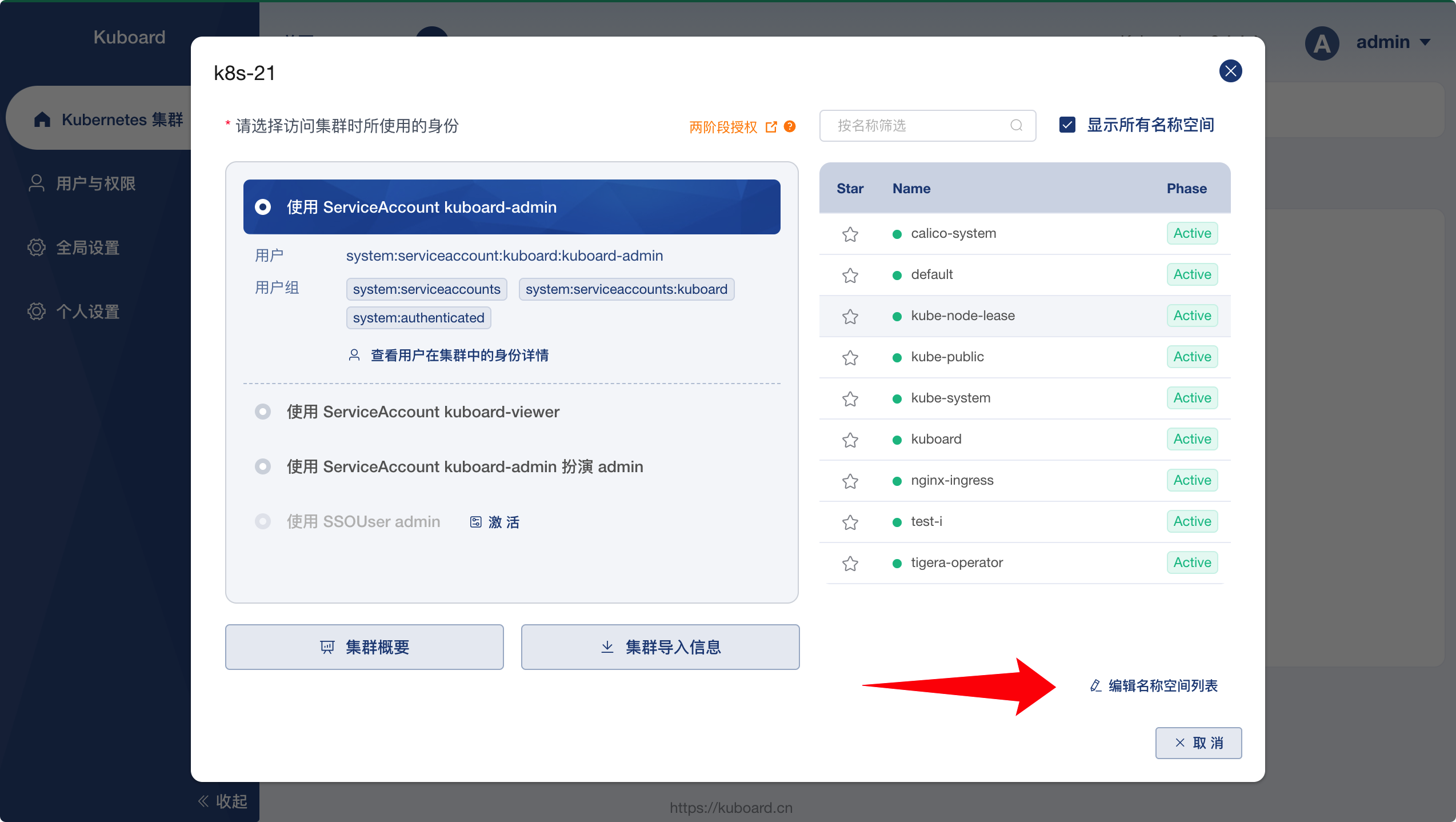Click the system:authenticated group tag
This screenshot has height=822, width=1456.
point(418,318)
